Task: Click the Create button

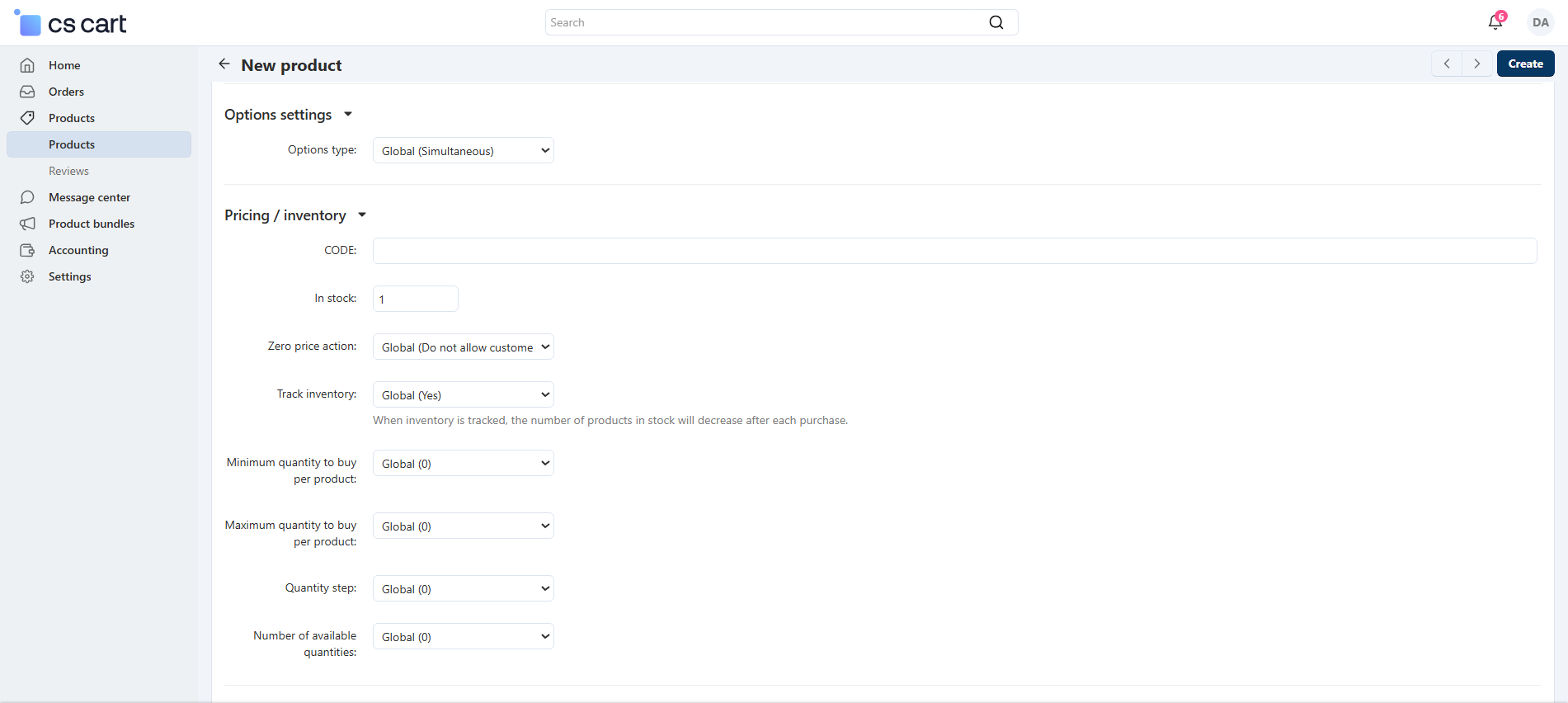Action: pyautogui.click(x=1525, y=64)
